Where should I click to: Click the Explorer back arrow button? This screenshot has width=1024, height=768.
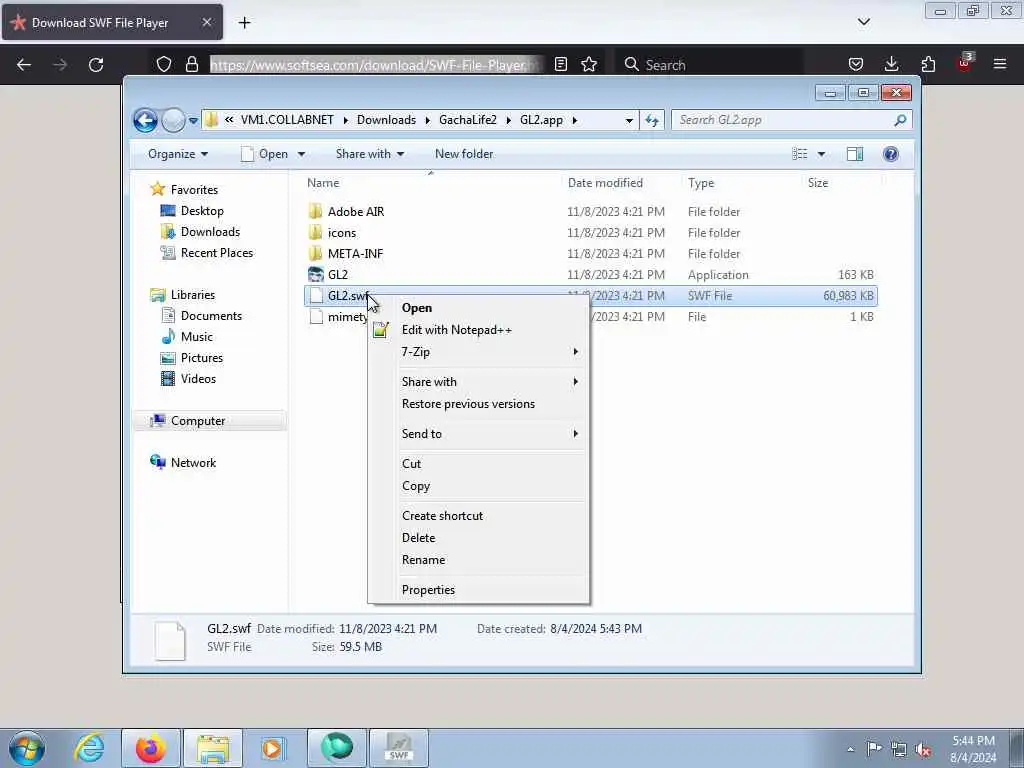tap(145, 120)
